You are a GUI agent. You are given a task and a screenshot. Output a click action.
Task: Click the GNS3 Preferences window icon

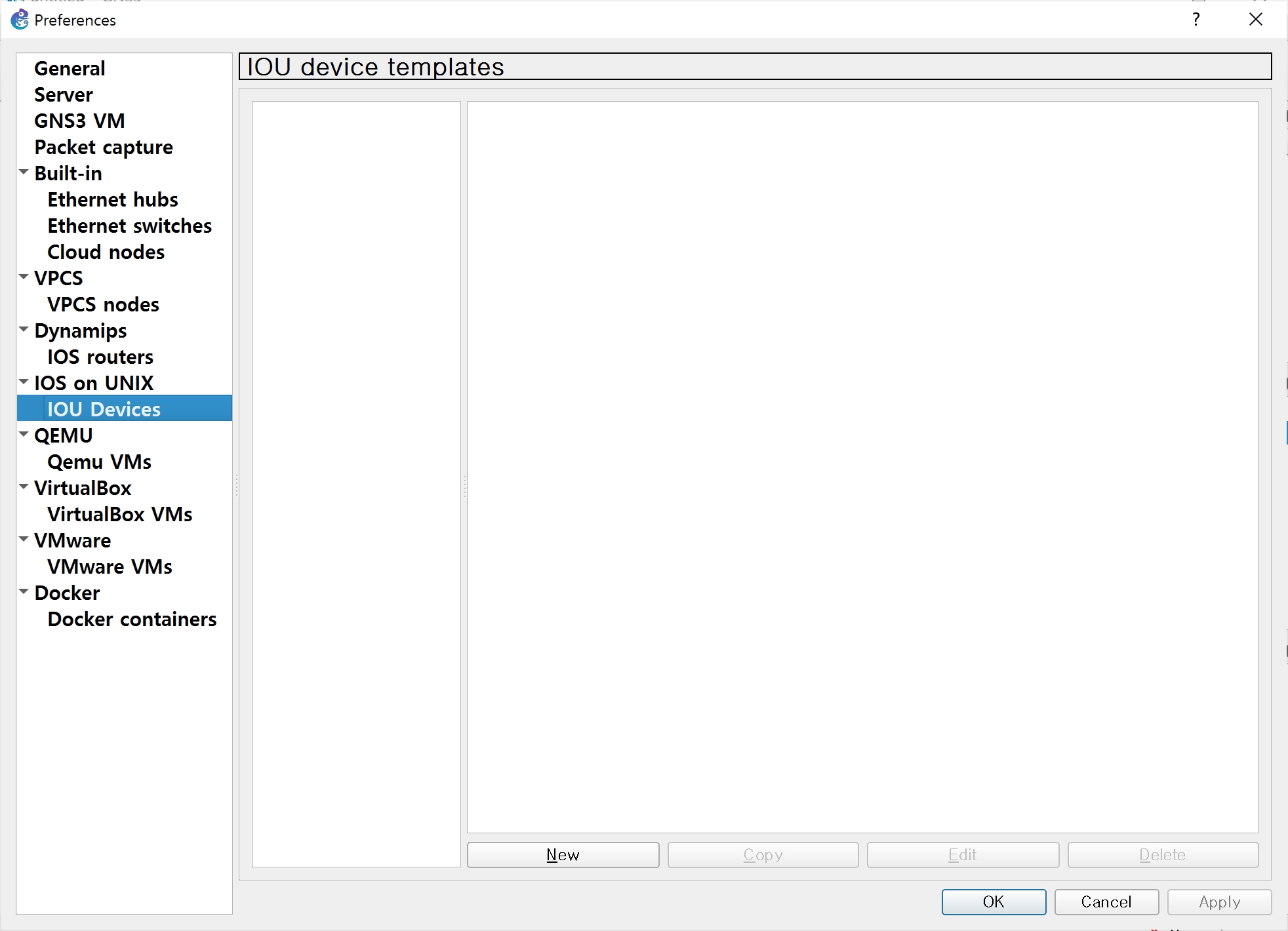click(x=20, y=20)
